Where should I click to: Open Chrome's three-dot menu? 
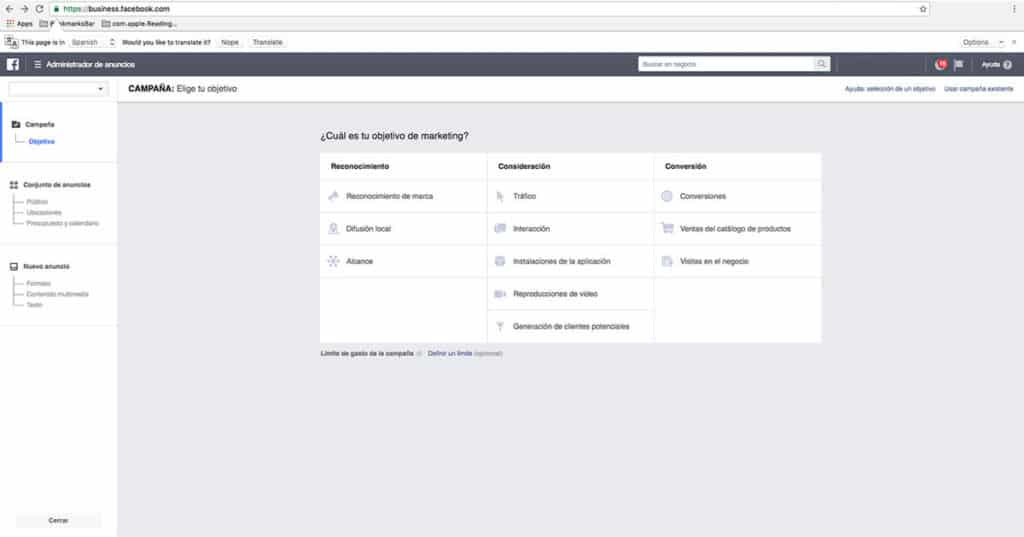1014,9
